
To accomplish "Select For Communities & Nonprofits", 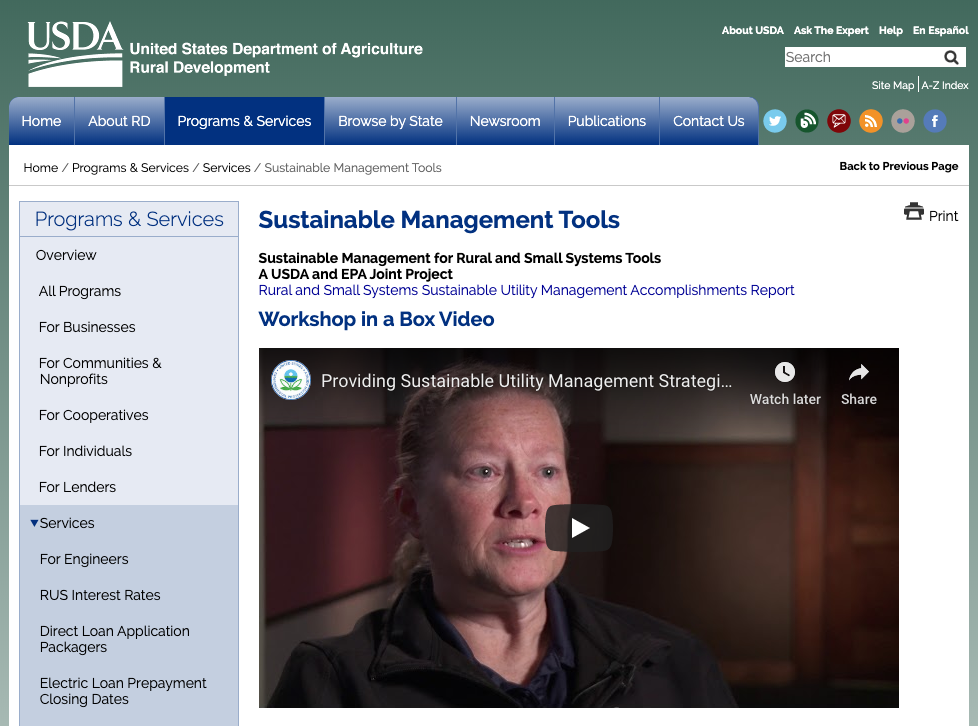I will (100, 371).
